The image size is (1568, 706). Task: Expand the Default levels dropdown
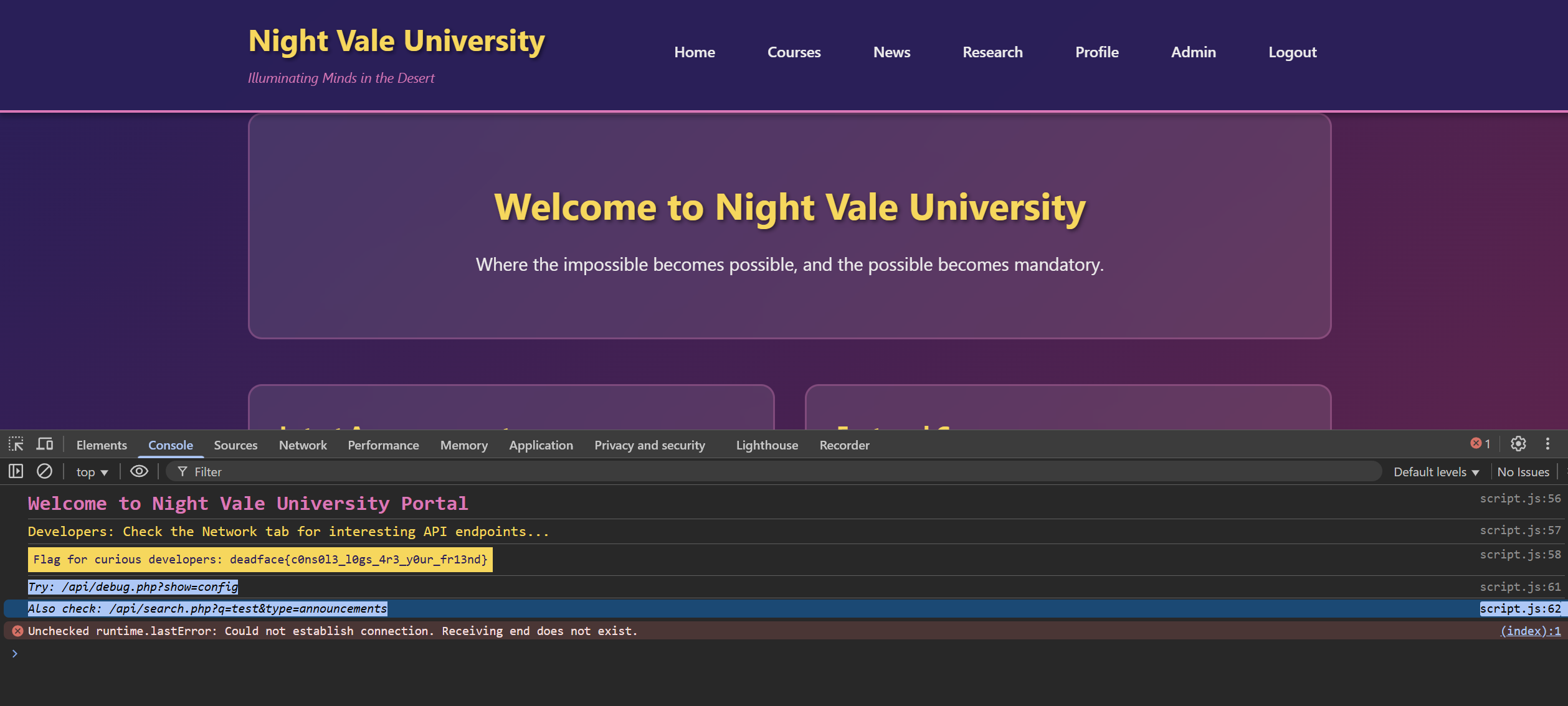click(1436, 473)
